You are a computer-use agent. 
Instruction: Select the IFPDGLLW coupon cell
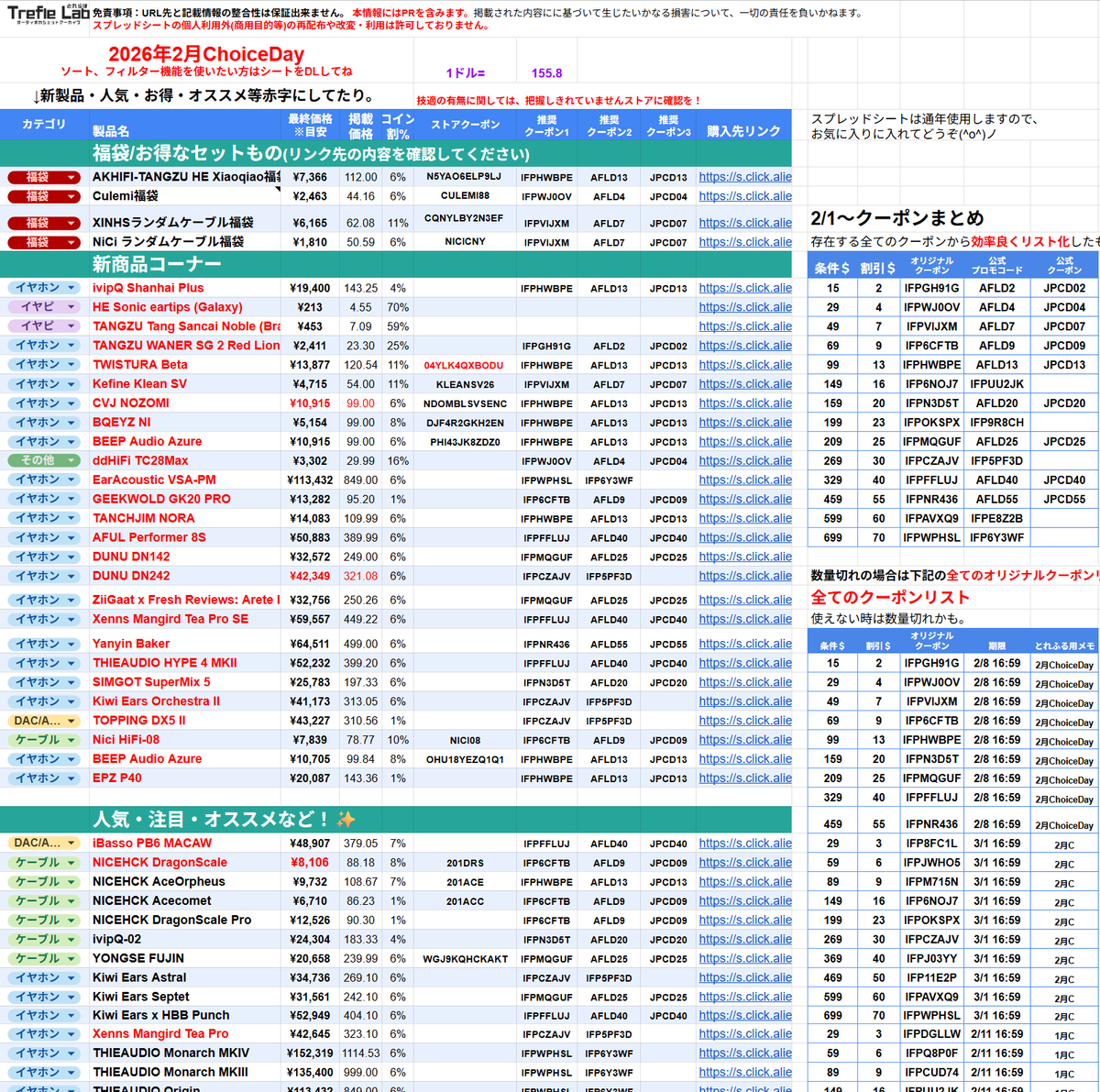pos(931,1034)
